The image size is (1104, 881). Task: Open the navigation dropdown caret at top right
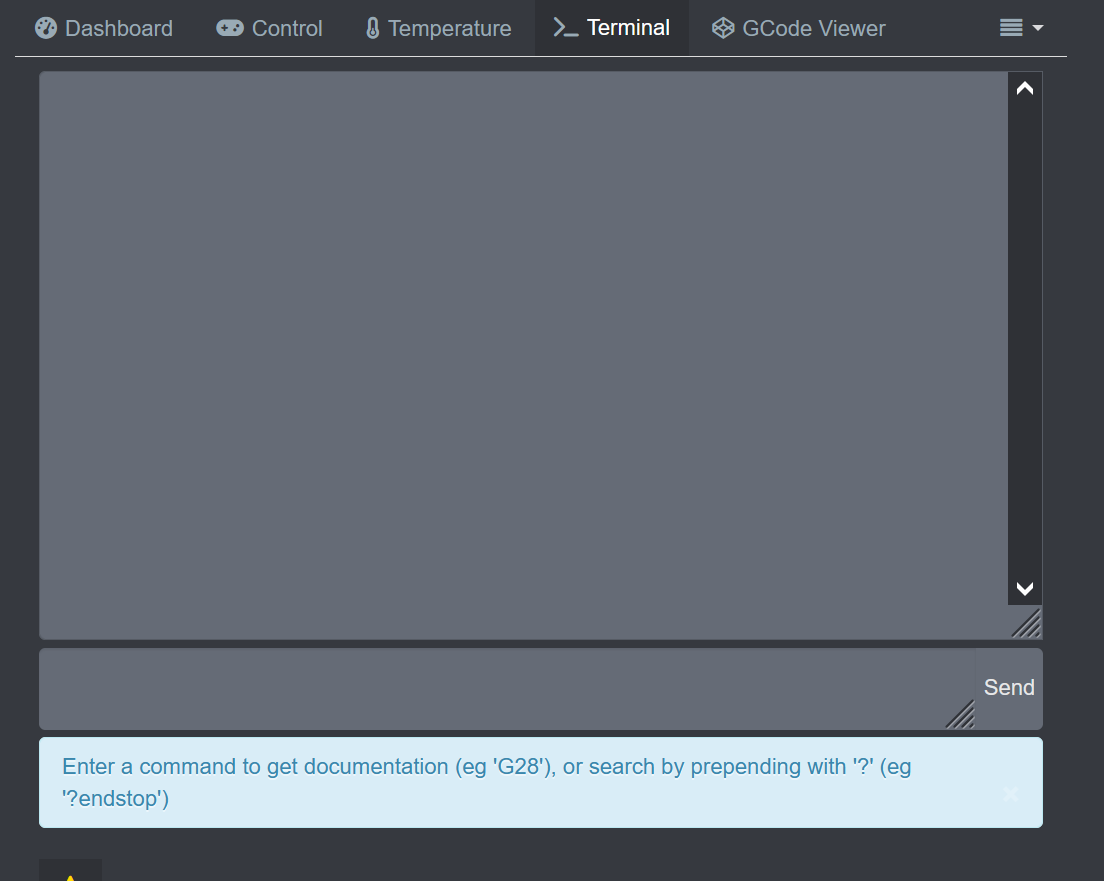click(x=1036, y=28)
